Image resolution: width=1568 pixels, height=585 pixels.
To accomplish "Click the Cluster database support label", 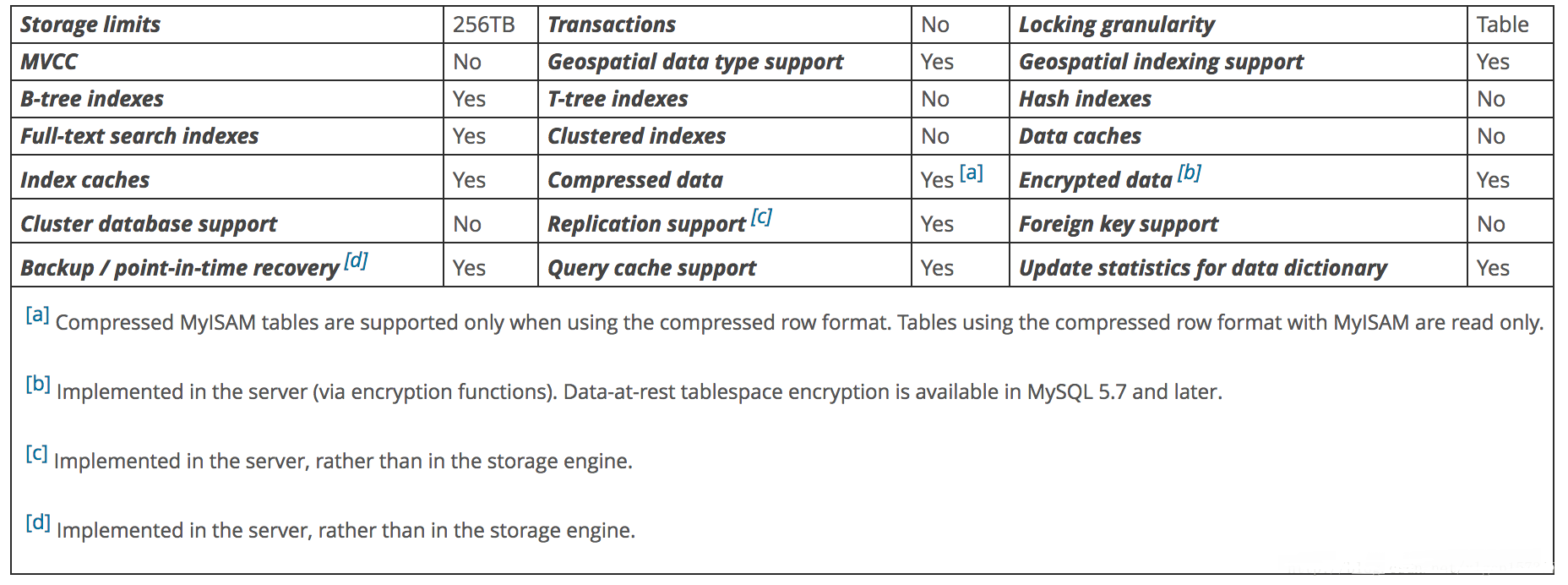I will click(149, 224).
